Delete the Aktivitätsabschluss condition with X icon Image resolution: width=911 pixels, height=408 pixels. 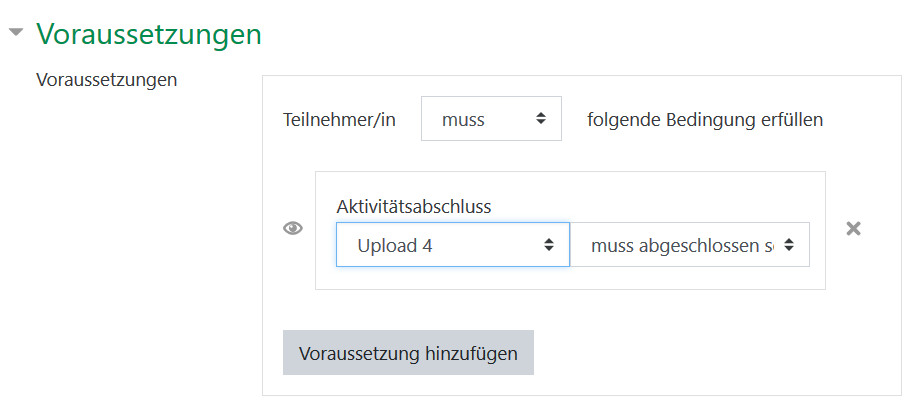click(853, 228)
